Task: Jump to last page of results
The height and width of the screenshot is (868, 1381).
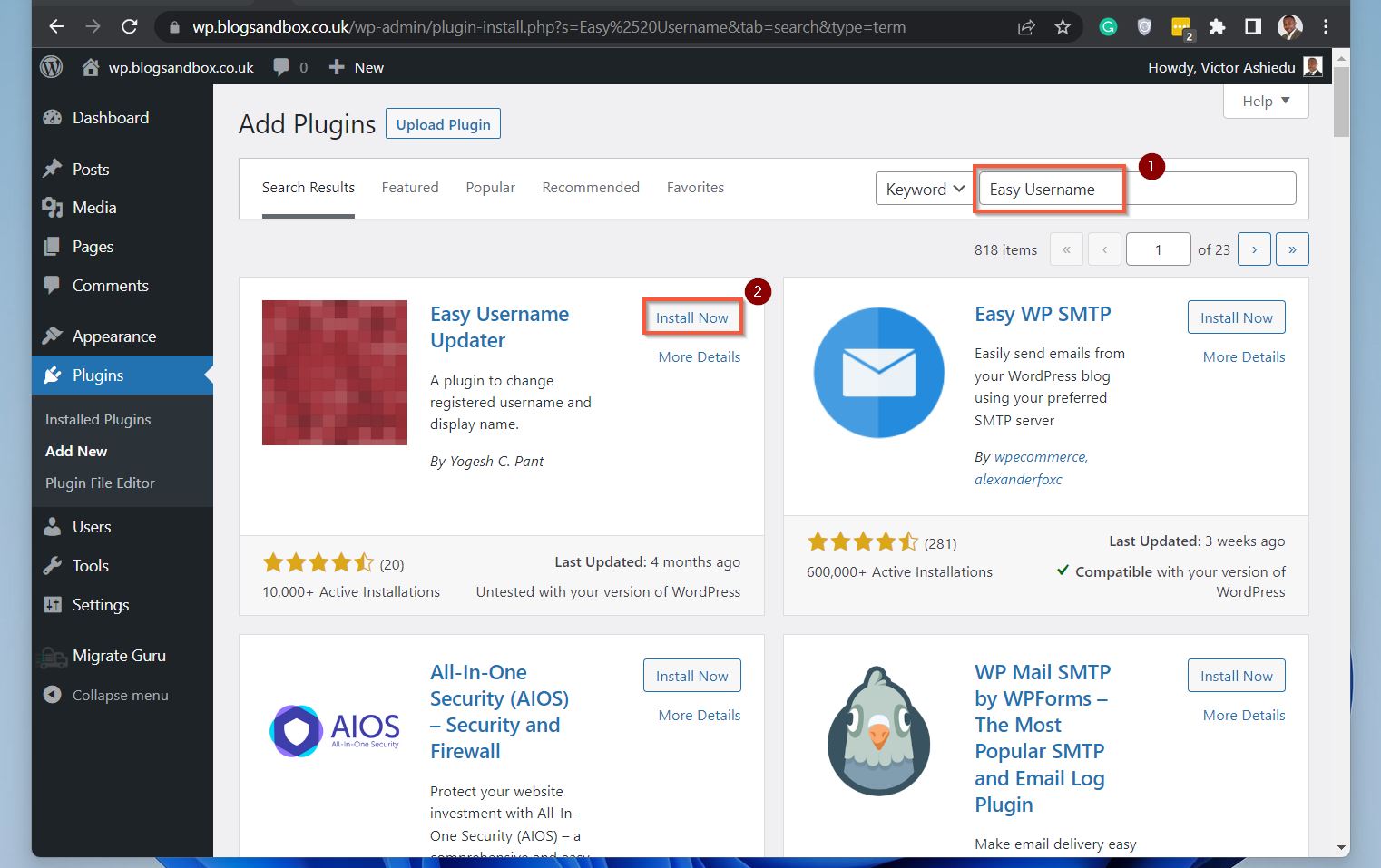Action: (1292, 249)
